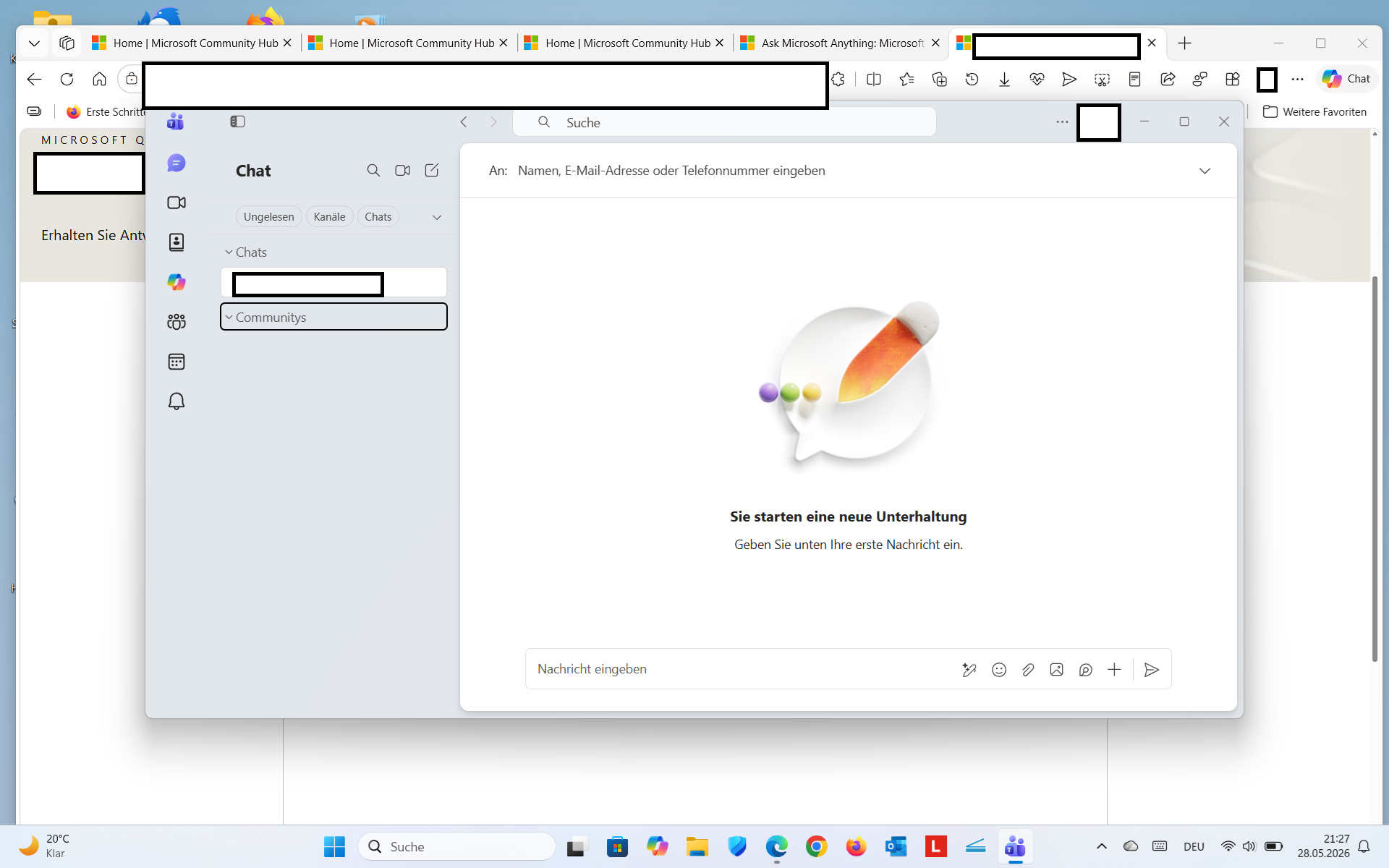Expand the Communitys section
Screen dimensions: 1389x868
[x=334, y=317]
